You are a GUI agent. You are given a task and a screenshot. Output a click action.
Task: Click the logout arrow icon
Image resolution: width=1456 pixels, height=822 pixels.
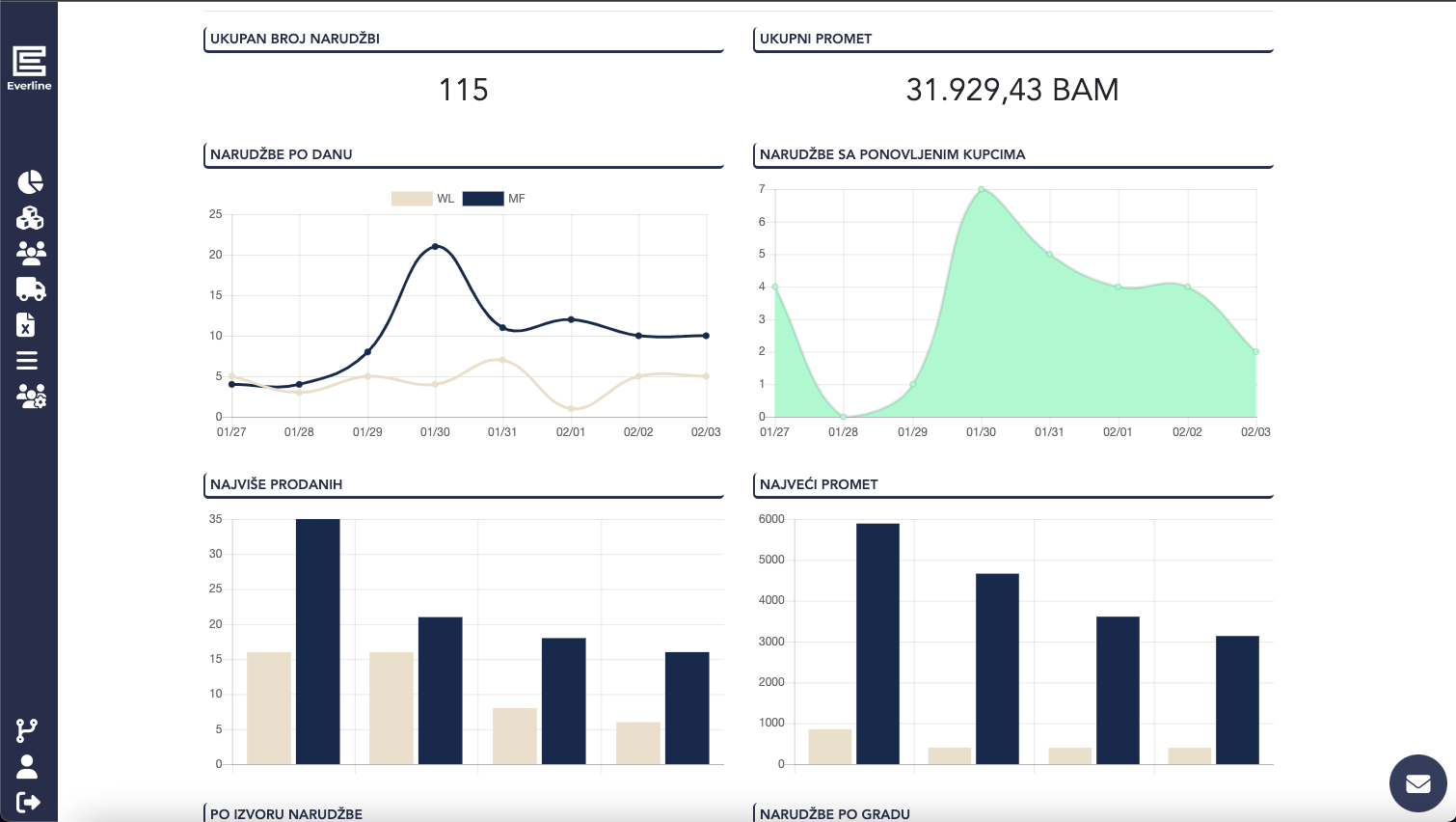pos(29,802)
